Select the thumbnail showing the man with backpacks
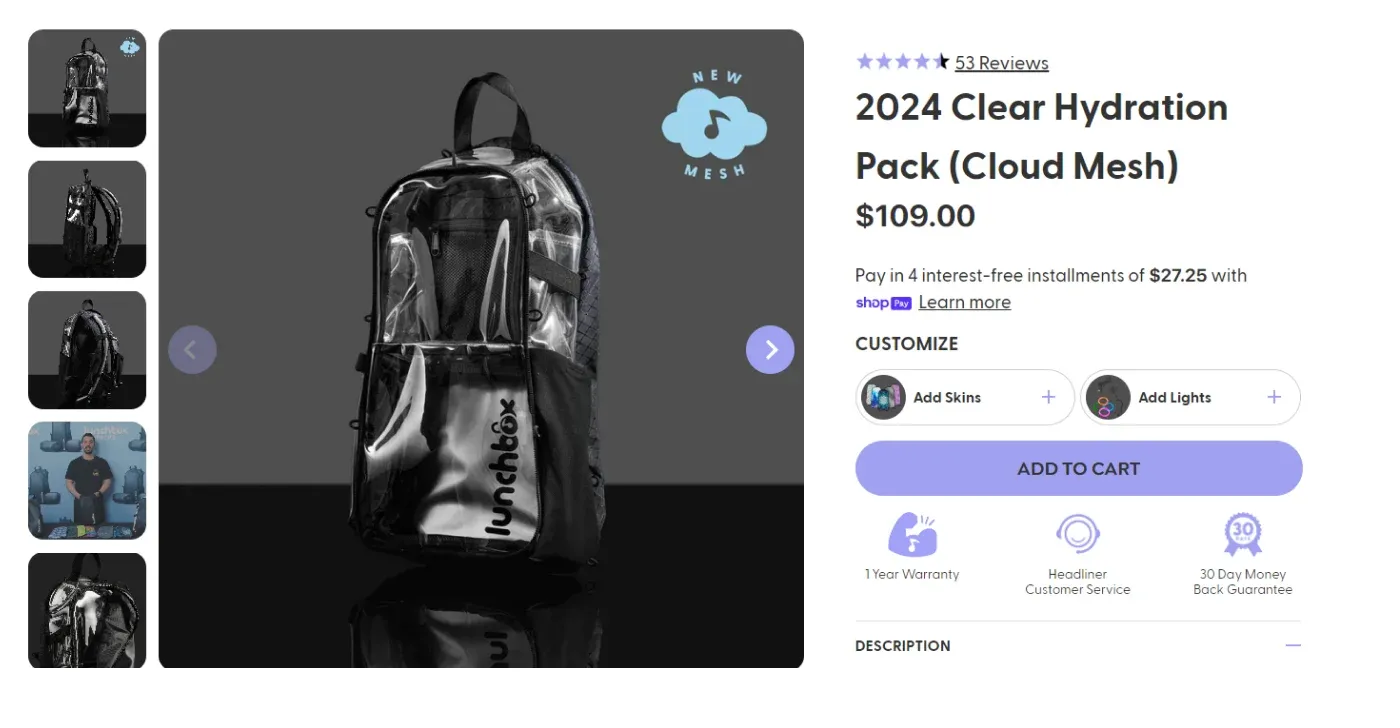1400x728 pixels. 87,480
